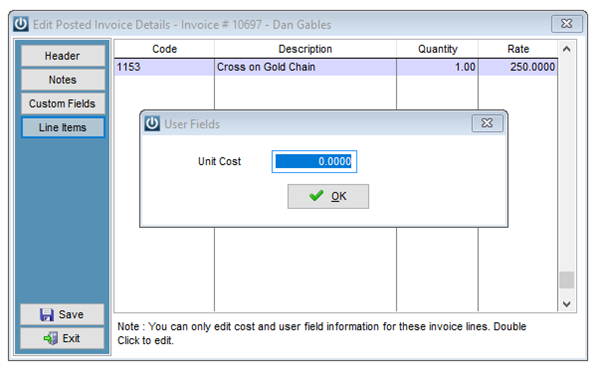Click the vertical scrollbar thumb
Screen dimensions: 602x372
click(567, 280)
